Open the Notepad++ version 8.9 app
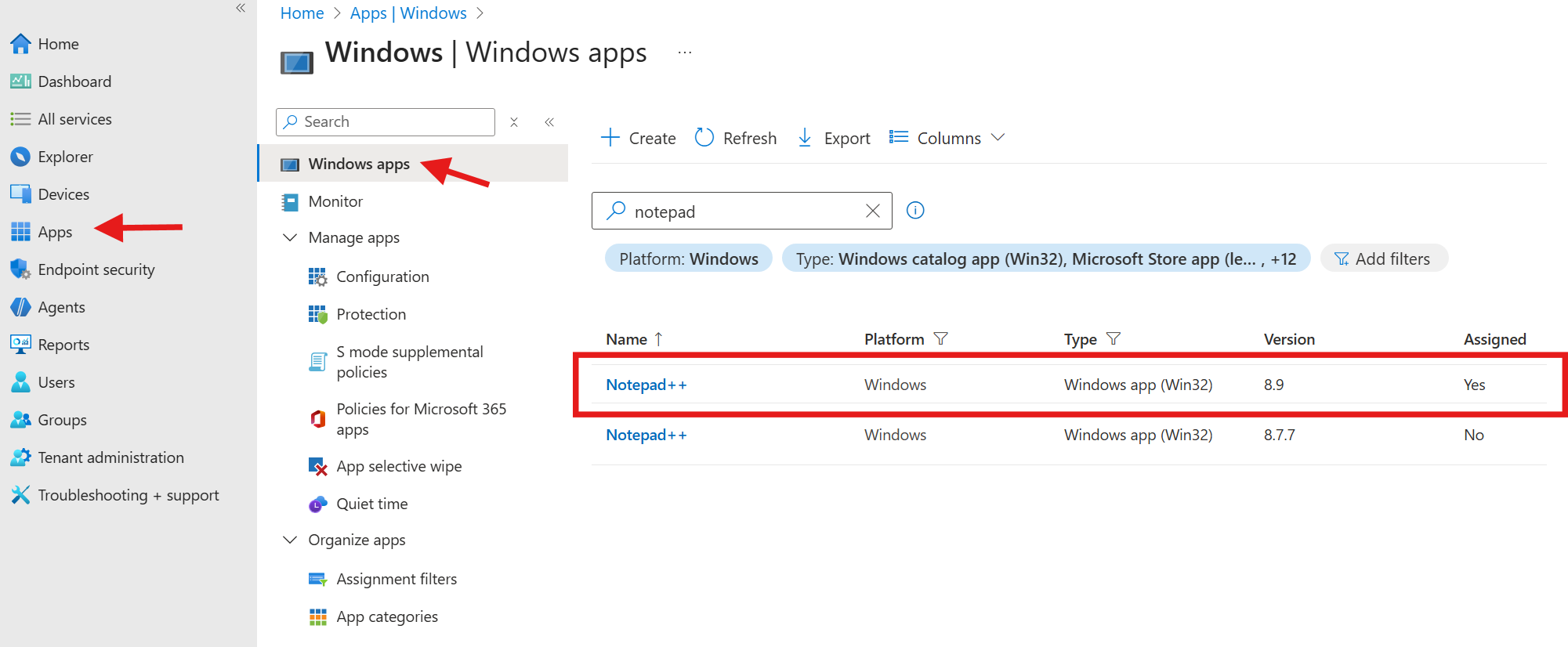This screenshot has width=1568, height=647. (646, 385)
